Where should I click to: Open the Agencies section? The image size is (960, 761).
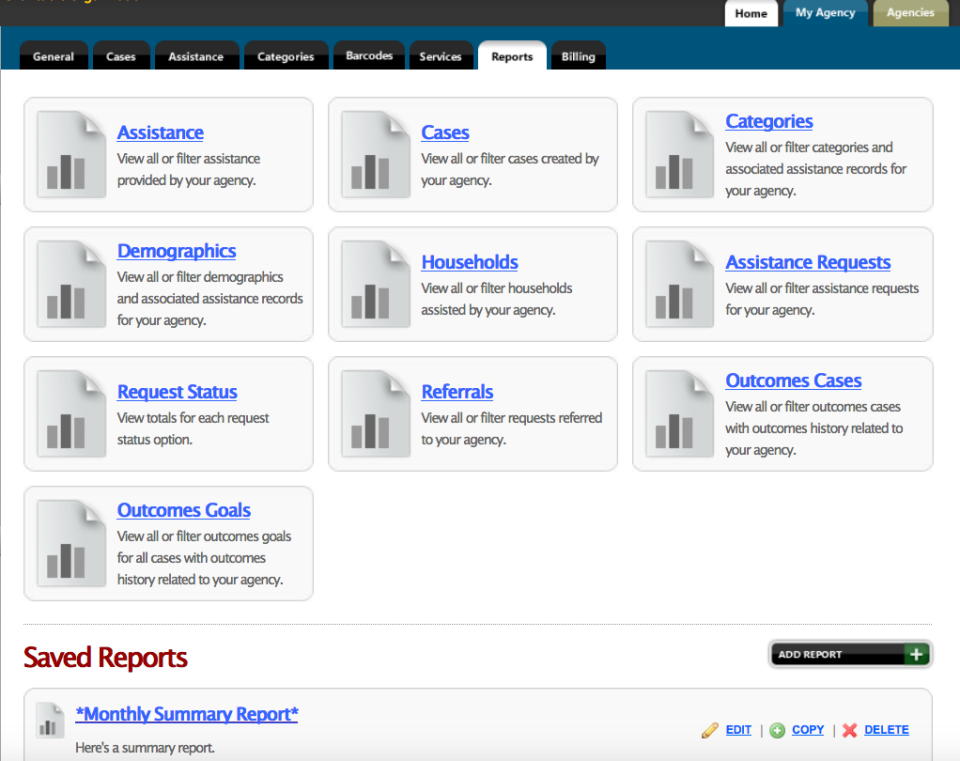click(910, 14)
